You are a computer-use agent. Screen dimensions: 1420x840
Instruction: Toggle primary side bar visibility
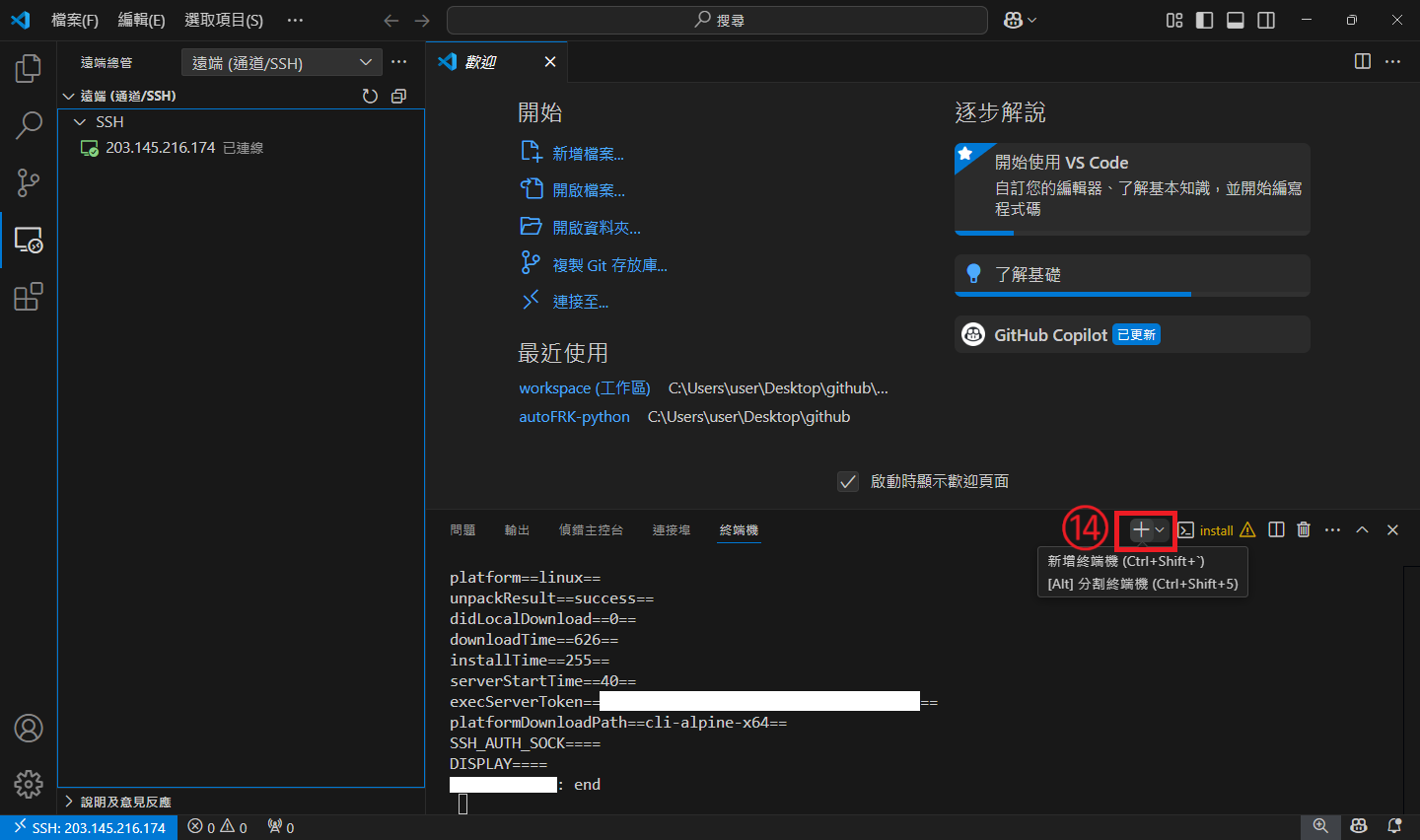point(1204,20)
